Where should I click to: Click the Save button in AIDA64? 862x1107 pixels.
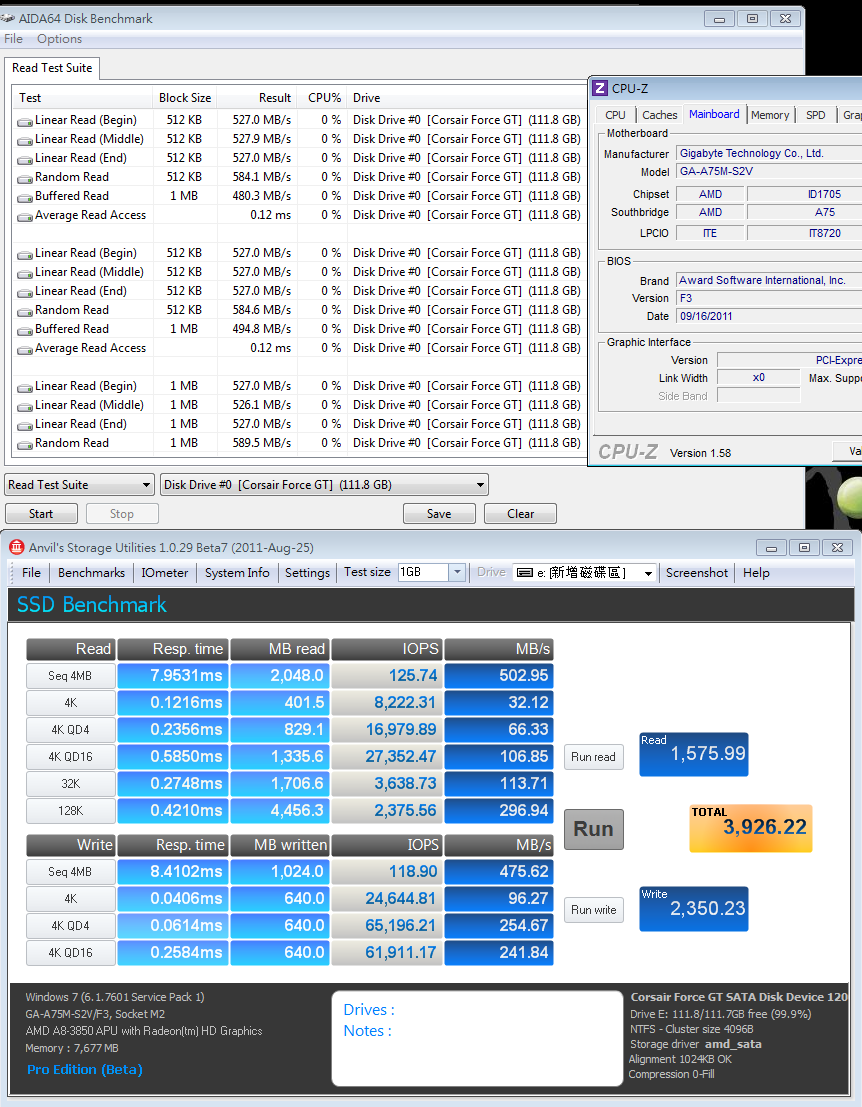(439, 514)
